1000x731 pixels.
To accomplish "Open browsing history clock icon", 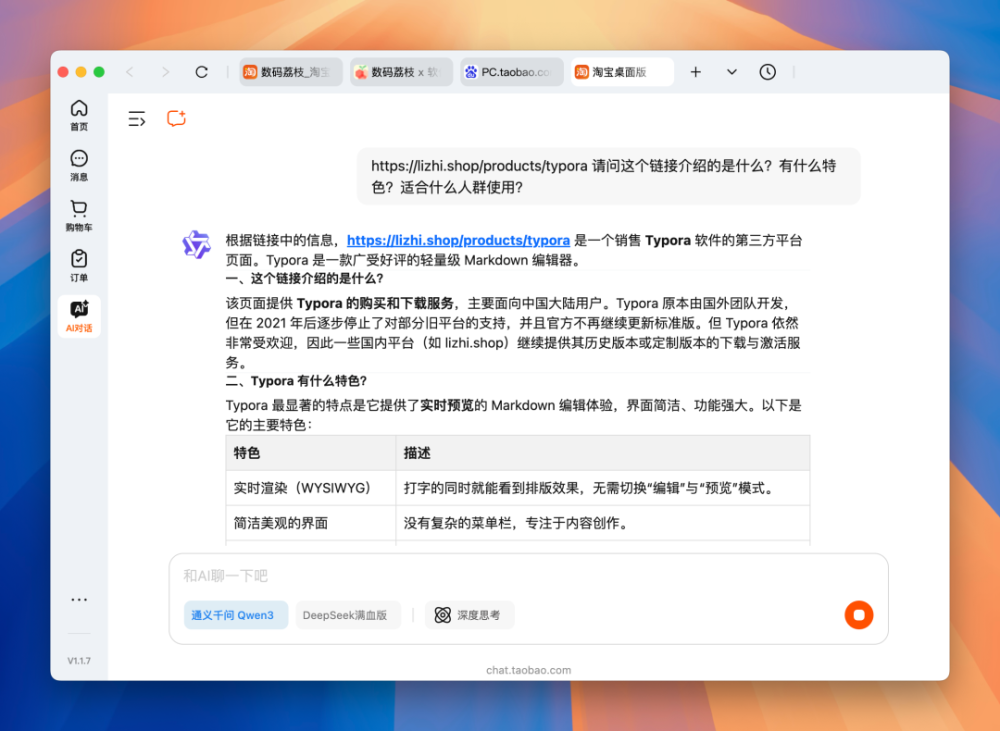I will pyautogui.click(x=767, y=72).
